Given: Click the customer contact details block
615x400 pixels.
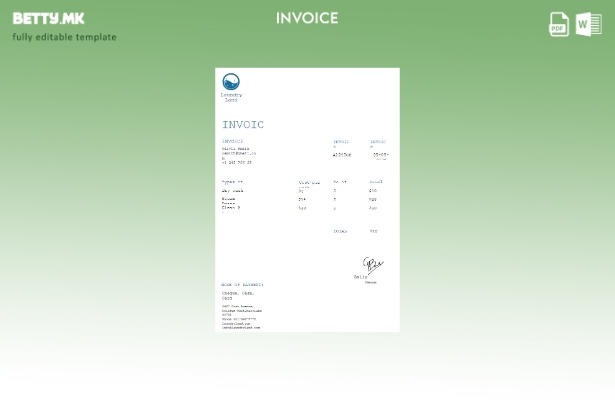Looking at the screenshot, I should click(x=238, y=153).
